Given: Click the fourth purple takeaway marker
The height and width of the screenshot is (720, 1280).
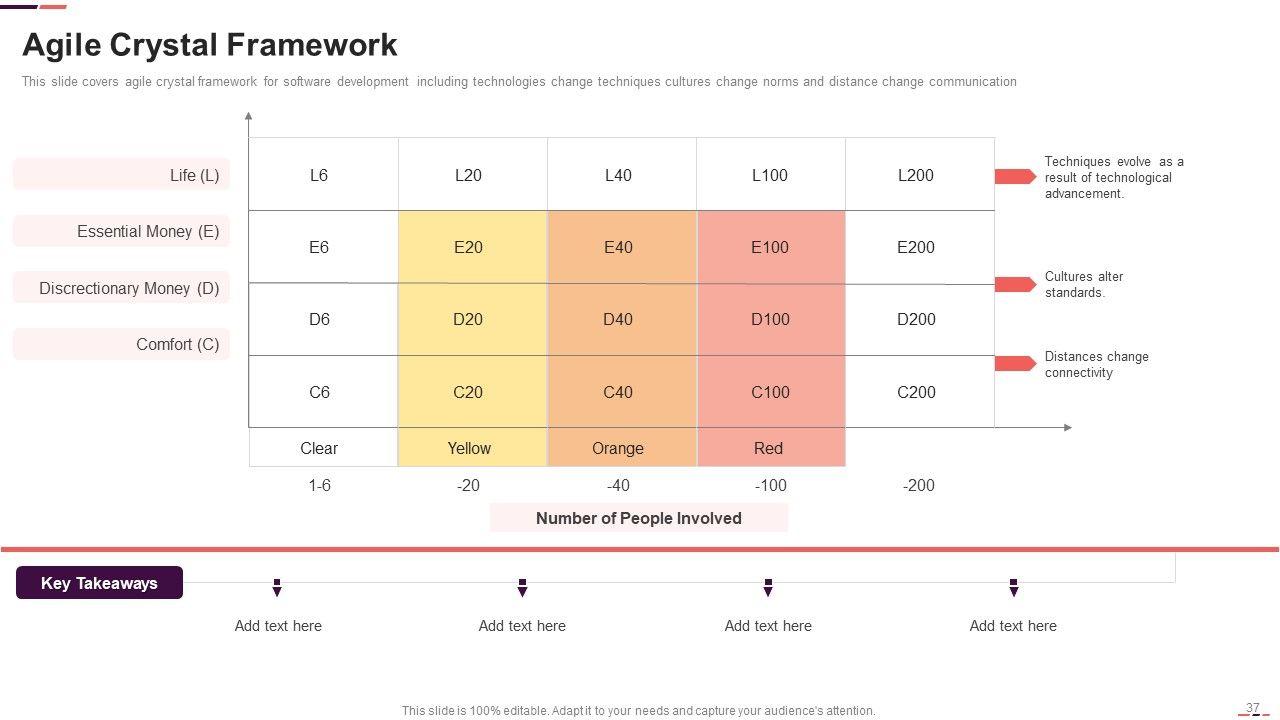Looking at the screenshot, I should 1013,588.
